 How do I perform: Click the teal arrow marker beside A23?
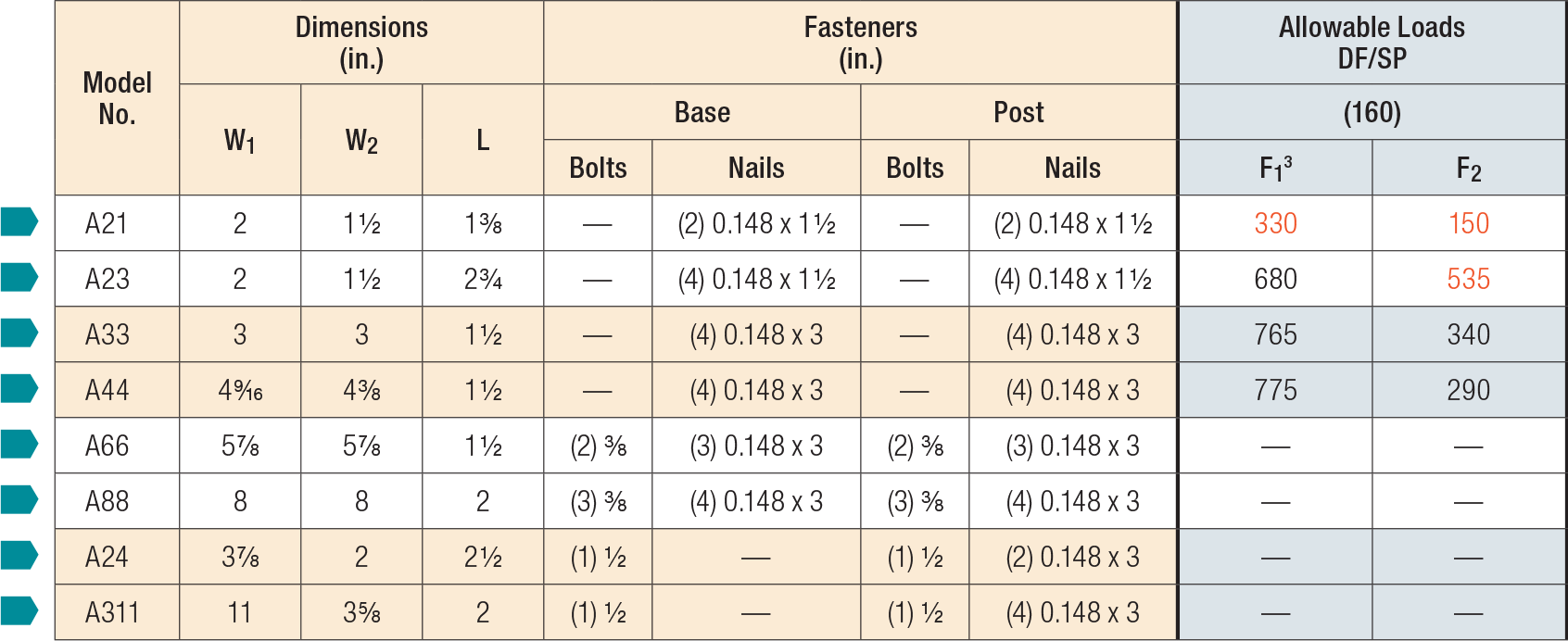(x=19, y=278)
